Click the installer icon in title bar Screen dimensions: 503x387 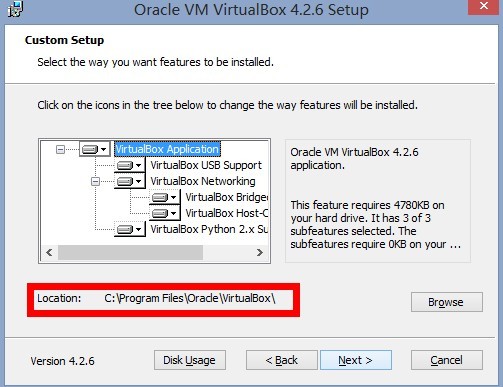(x=15, y=9)
